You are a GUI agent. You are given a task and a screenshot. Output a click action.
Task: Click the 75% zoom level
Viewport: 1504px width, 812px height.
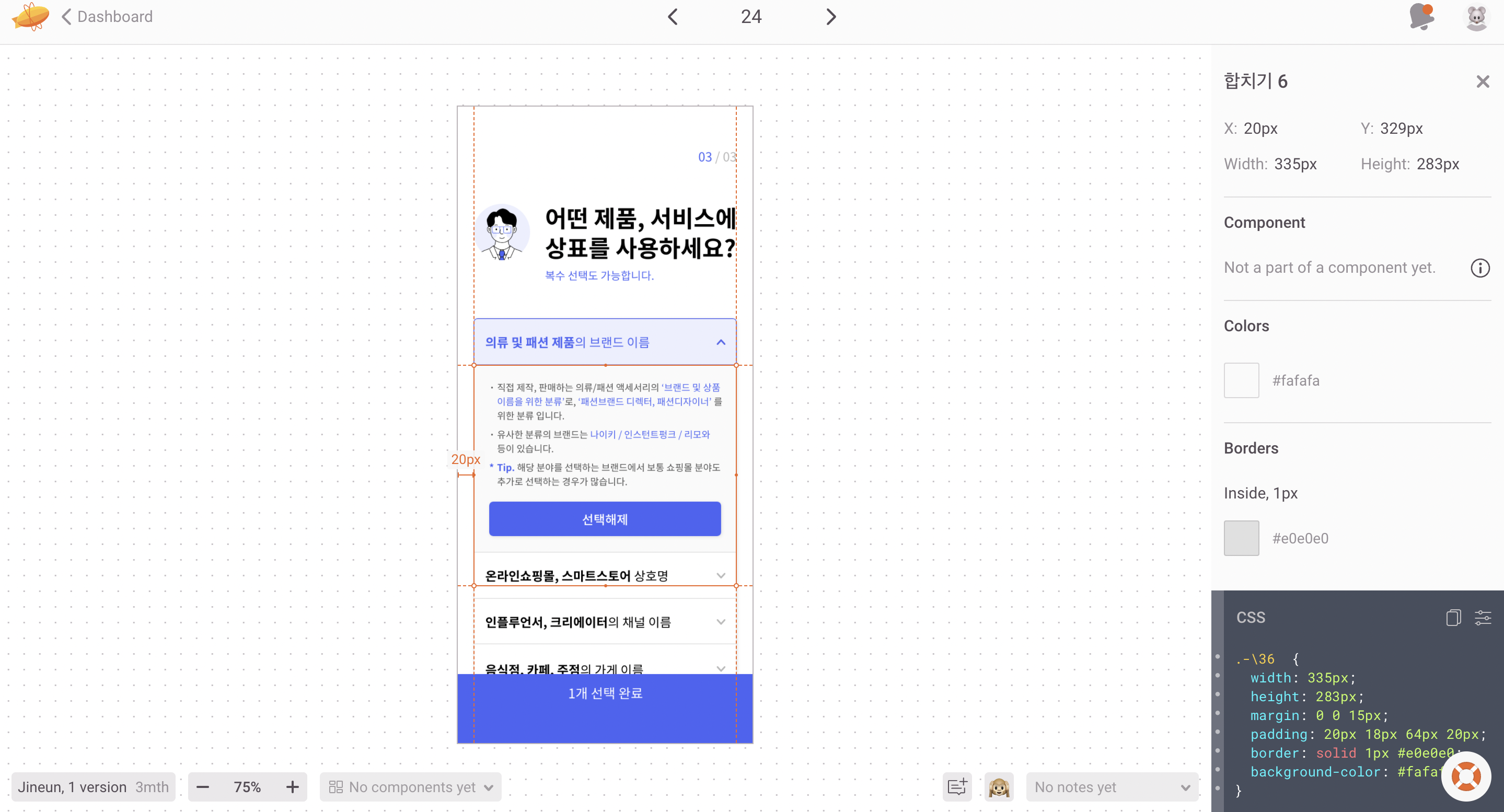click(x=247, y=787)
